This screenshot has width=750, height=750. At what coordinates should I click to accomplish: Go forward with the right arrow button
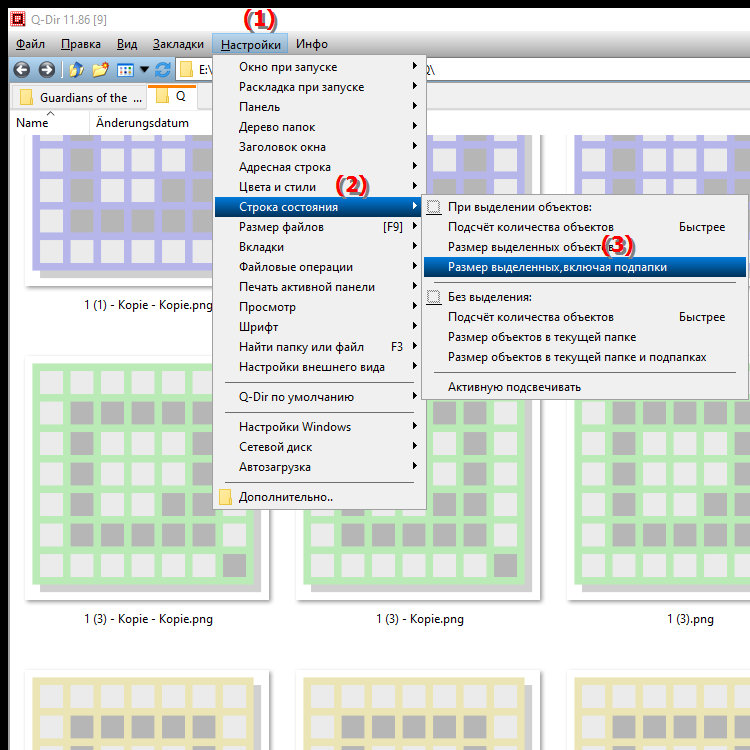tap(46, 70)
